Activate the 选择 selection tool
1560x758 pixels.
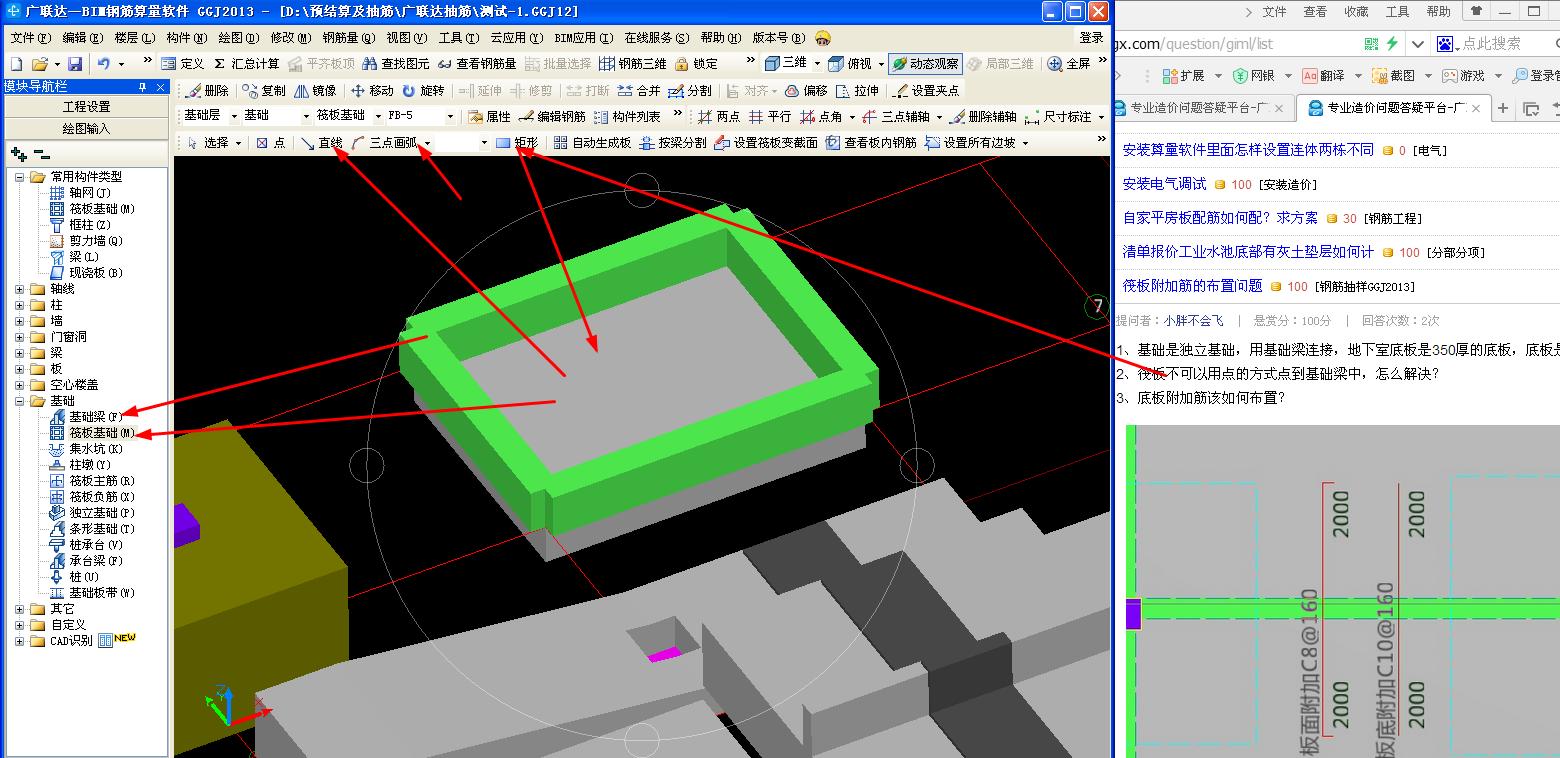209,143
